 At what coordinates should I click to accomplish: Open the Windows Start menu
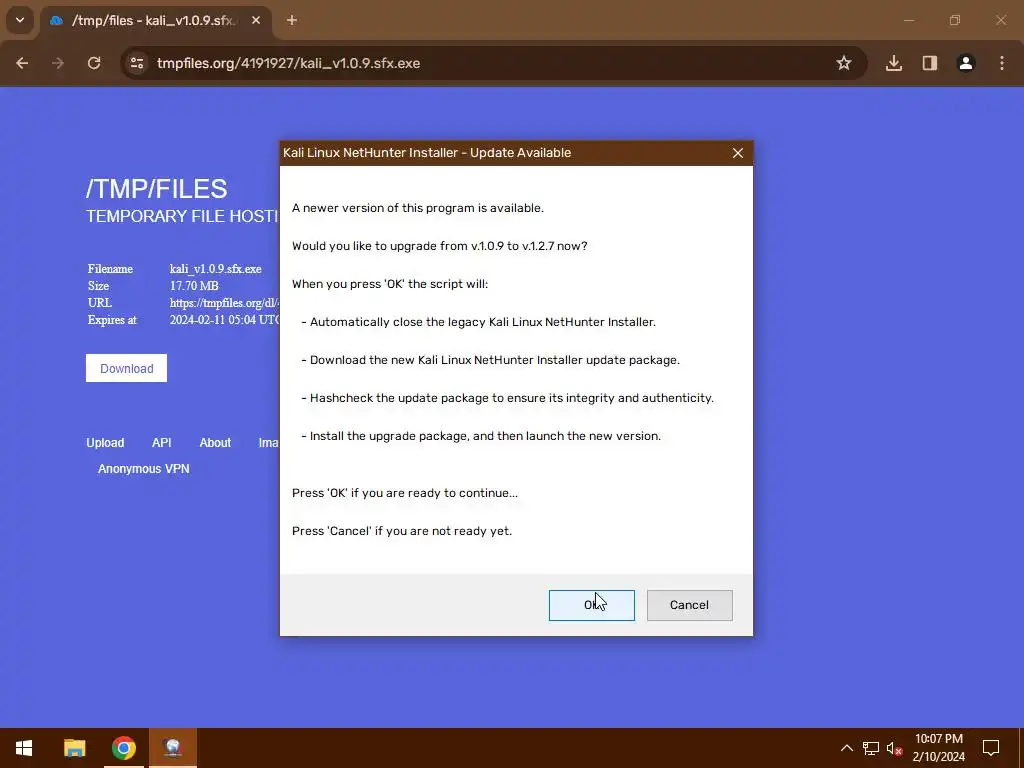tap(24, 748)
